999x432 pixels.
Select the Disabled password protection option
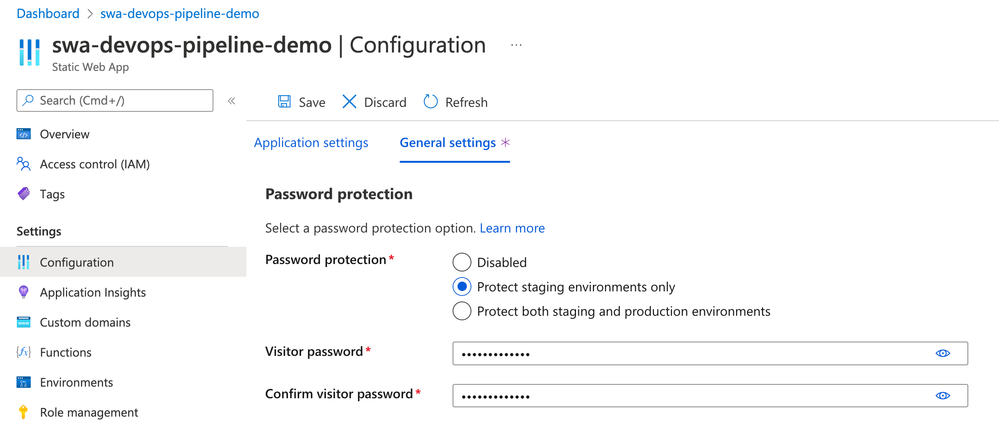click(x=462, y=262)
